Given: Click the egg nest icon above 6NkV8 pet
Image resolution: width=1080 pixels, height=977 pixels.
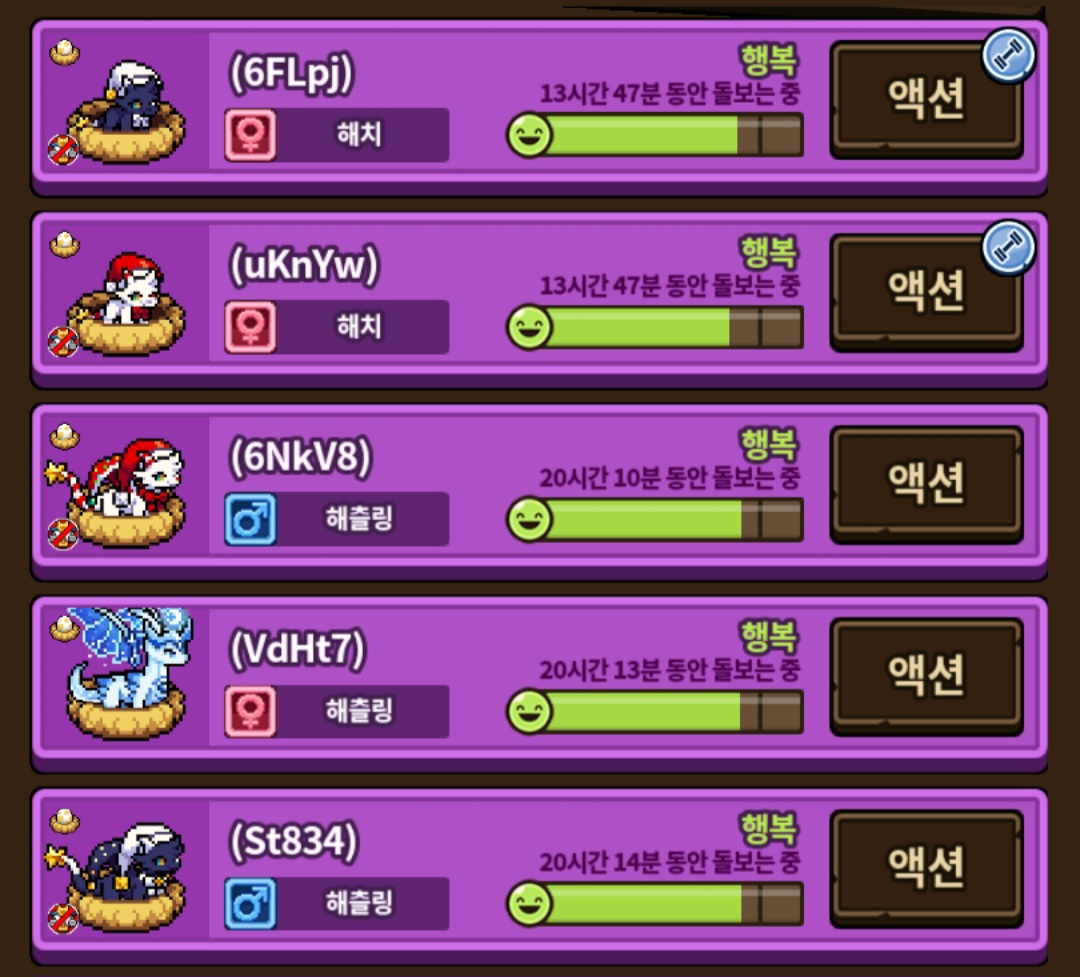Looking at the screenshot, I should [65, 437].
